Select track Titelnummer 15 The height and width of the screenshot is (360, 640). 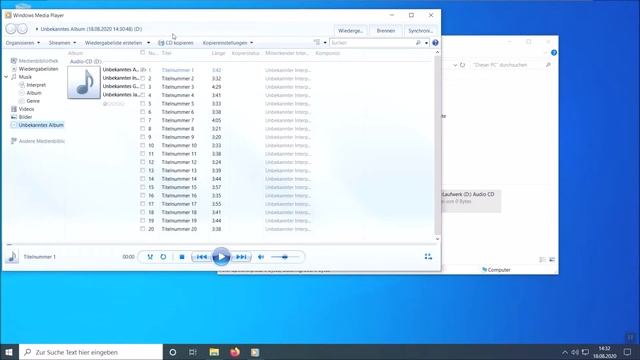point(179,187)
